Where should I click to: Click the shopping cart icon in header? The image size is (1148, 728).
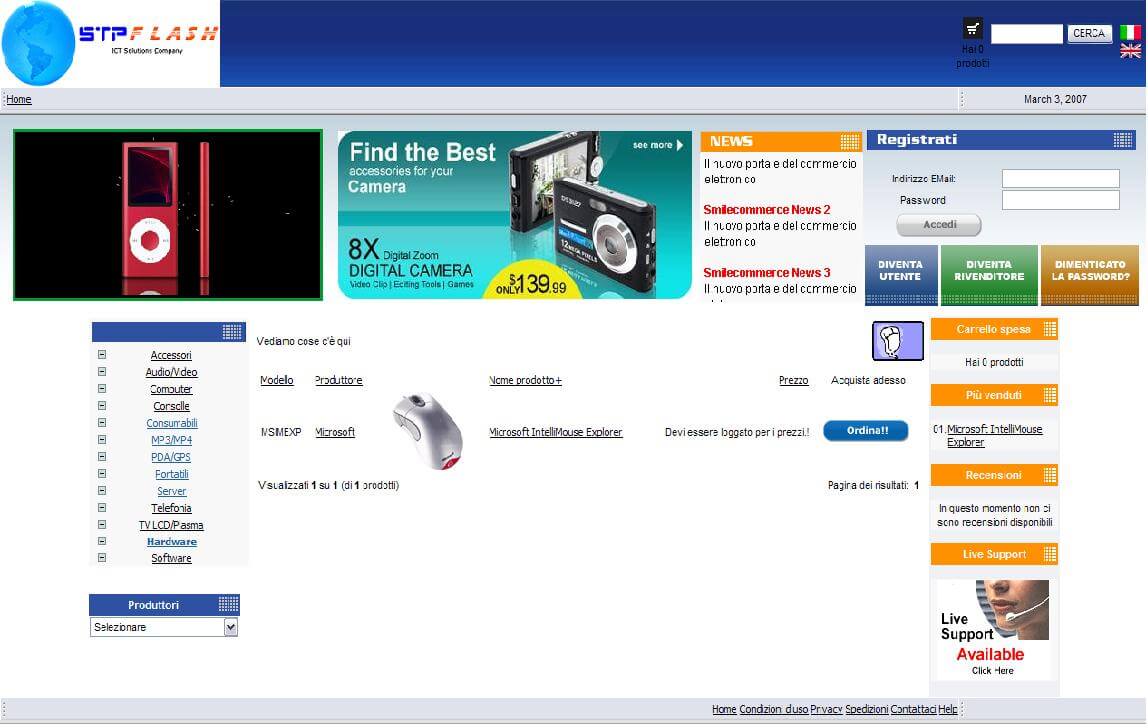[972, 29]
